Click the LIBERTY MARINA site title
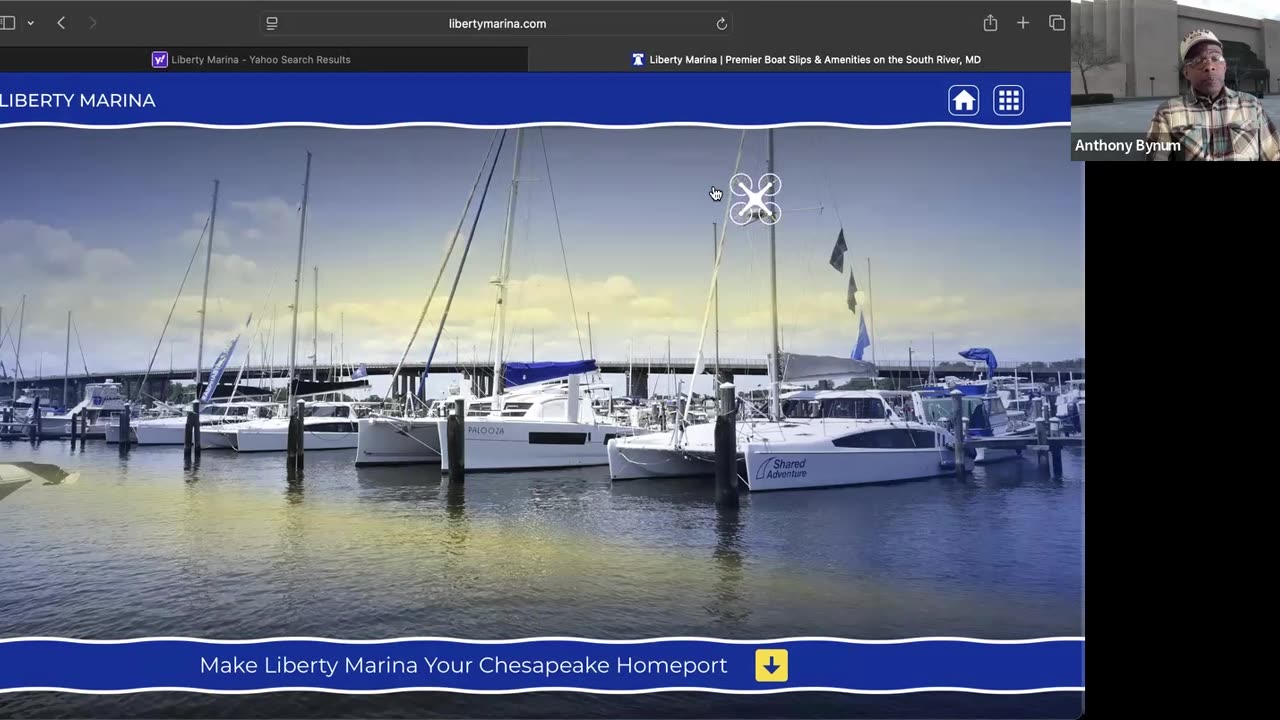Viewport: 1280px width, 720px height. tap(78, 100)
